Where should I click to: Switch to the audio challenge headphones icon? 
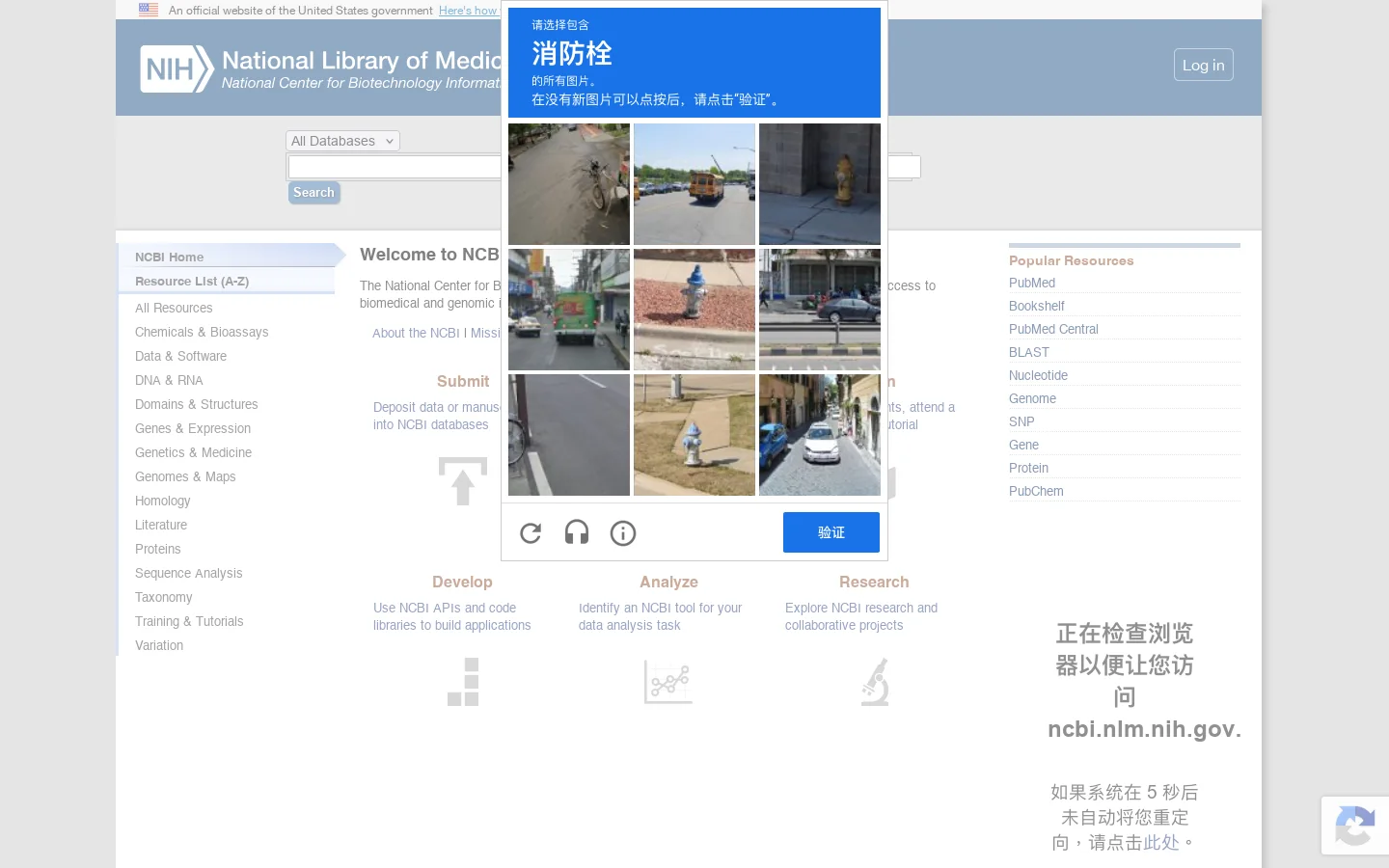577,532
